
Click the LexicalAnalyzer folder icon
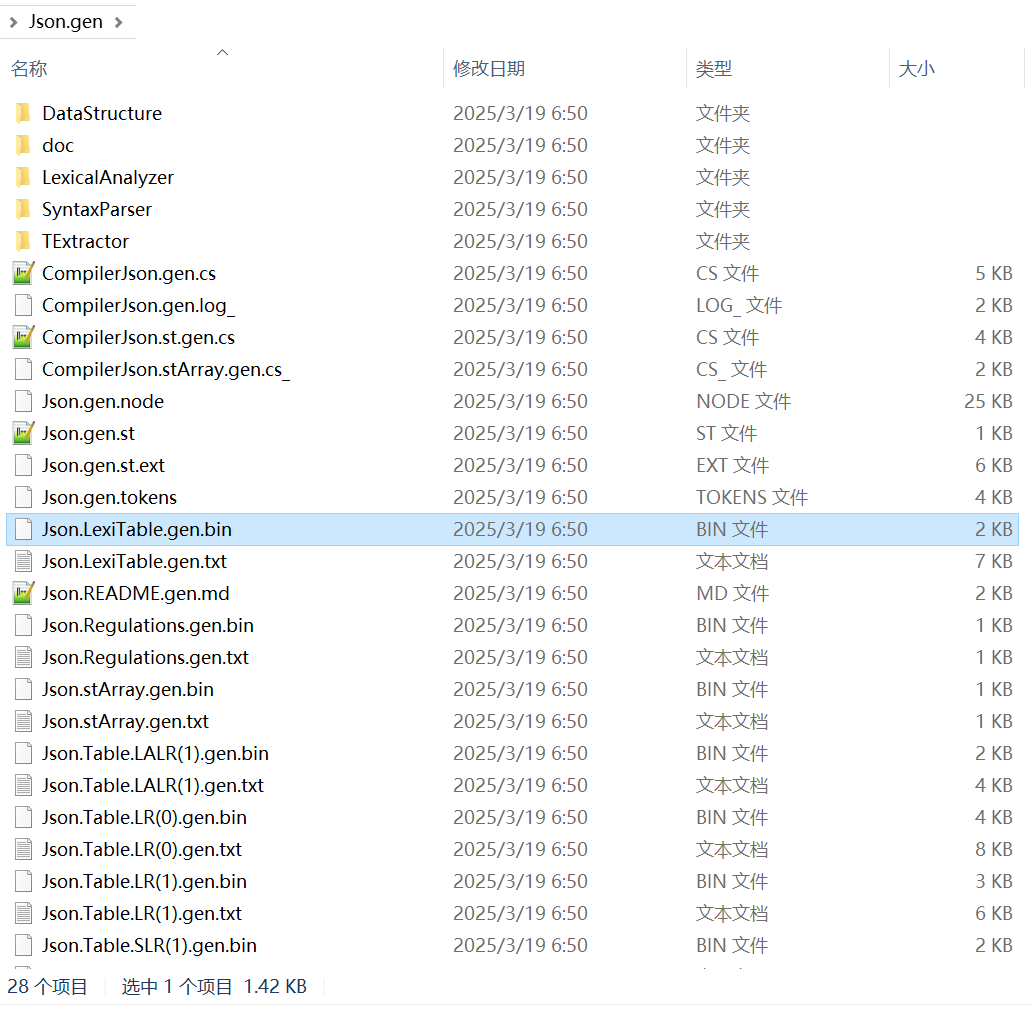[23, 177]
